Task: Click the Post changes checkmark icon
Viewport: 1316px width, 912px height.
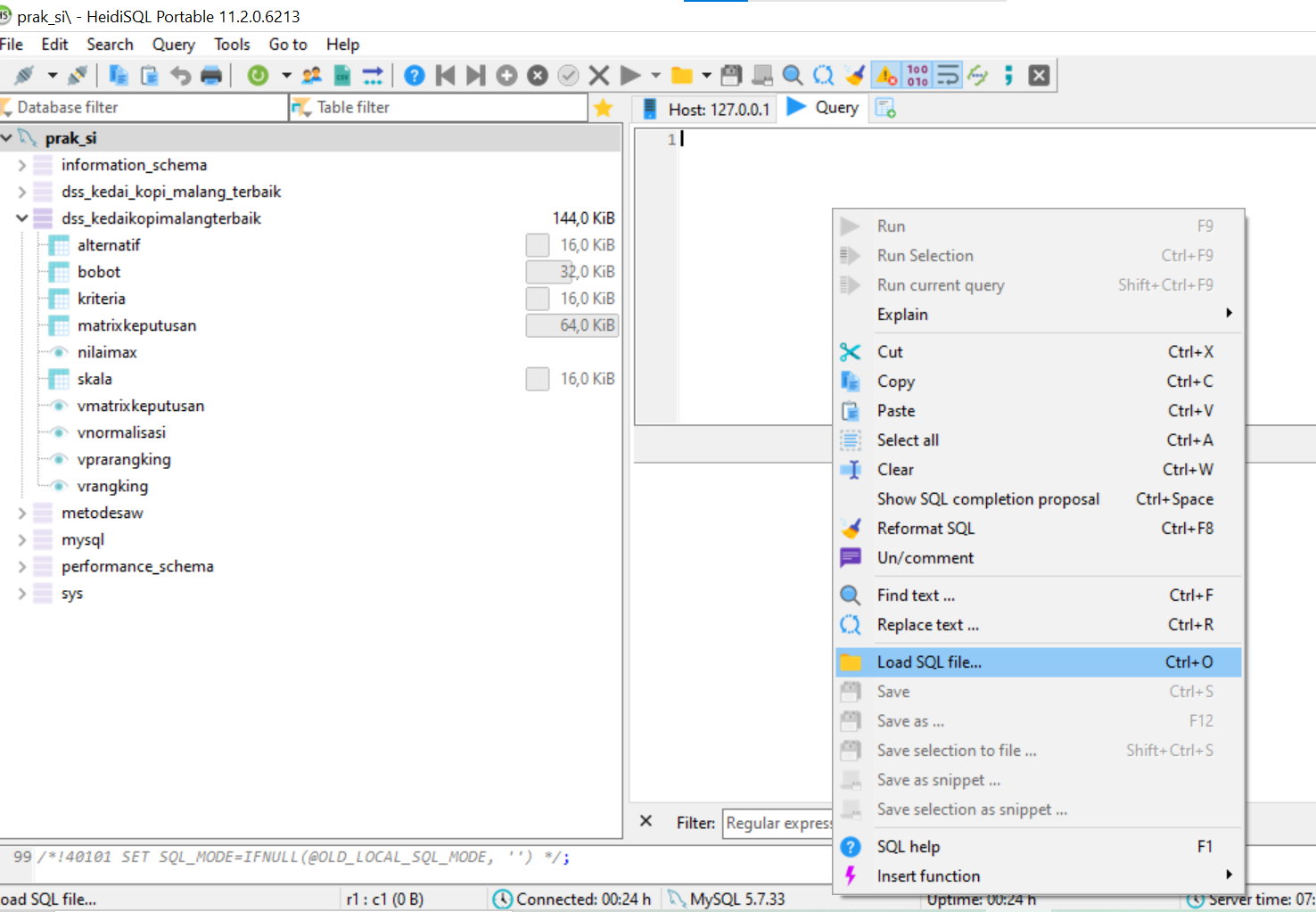Action: pos(568,76)
